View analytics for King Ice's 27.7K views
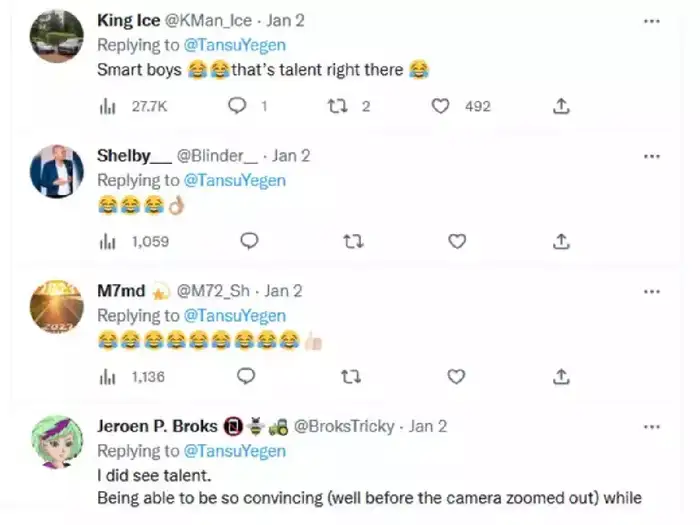This screenshot has width=700, height=525. (x=110, y=105)
